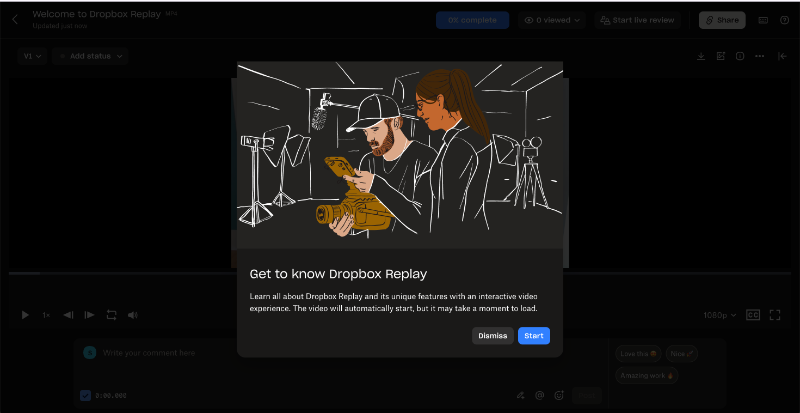Collapse the side panel with arrow-bar icon

tap(782, 56)
